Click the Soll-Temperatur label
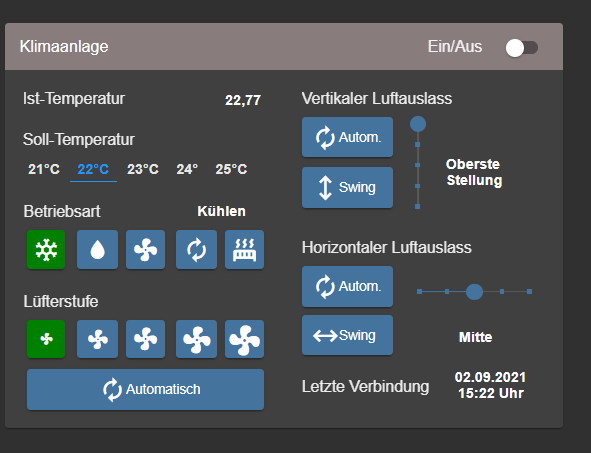591x453 pixels. [x=79, y=140]
